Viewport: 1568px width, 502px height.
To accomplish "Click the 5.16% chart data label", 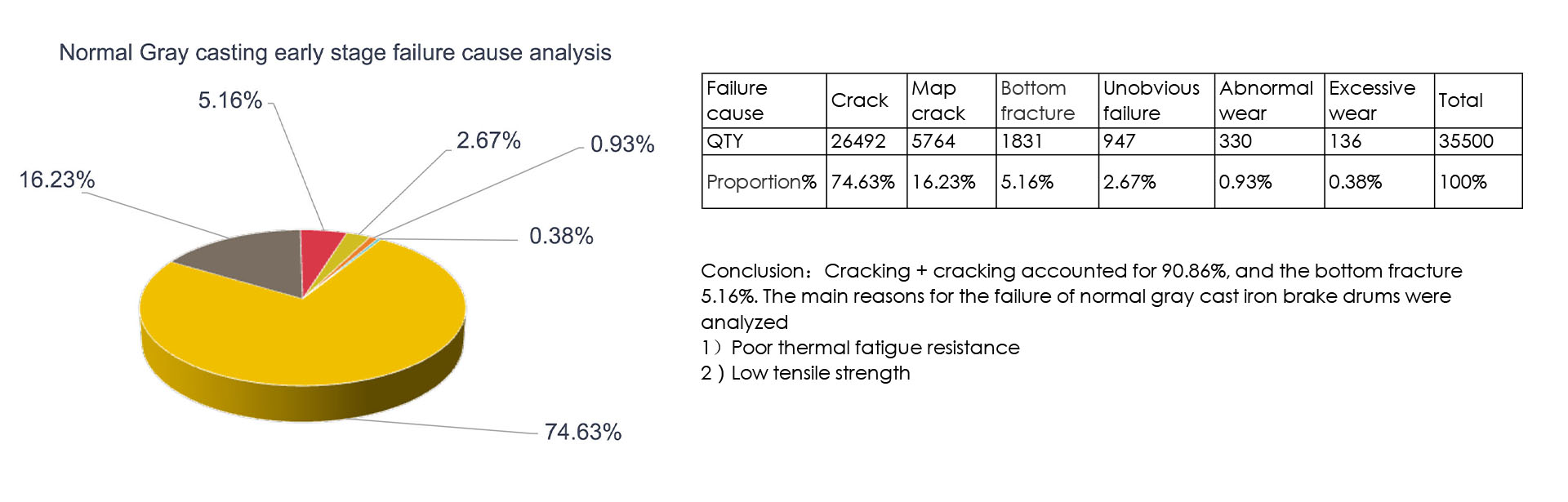I will (229, 100).
